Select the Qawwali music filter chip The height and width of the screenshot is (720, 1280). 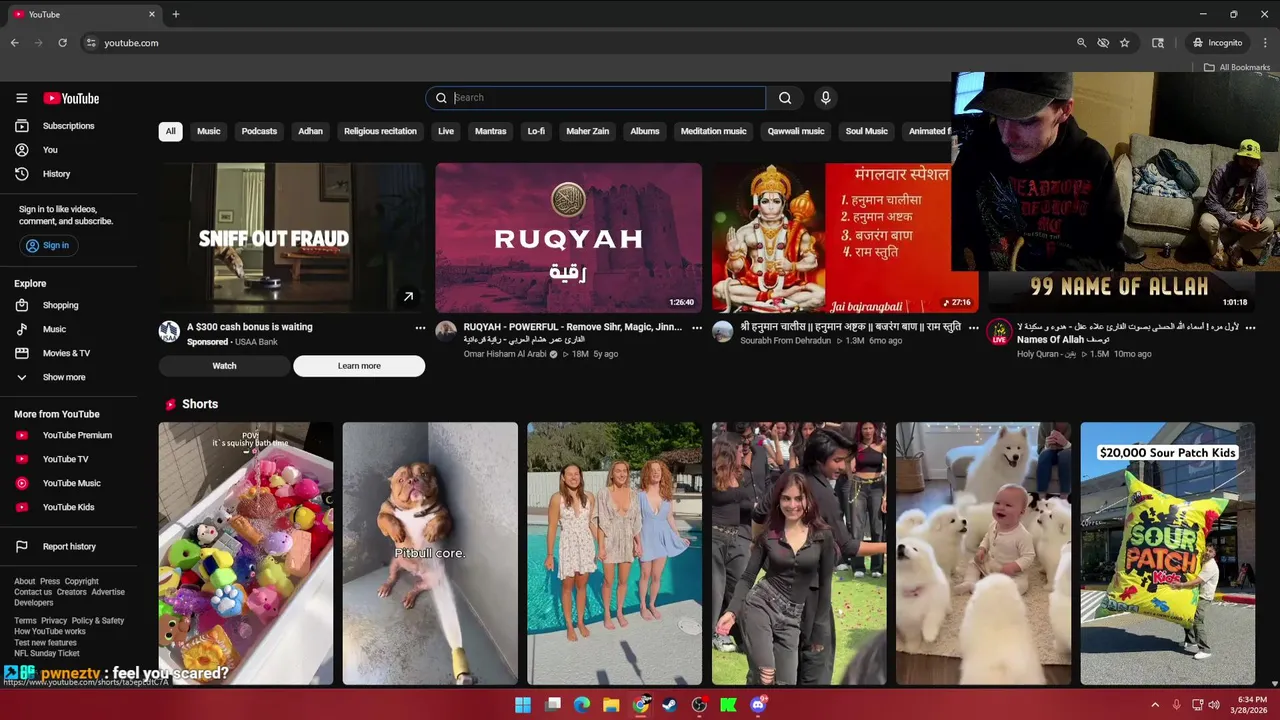tap(796, 131)
